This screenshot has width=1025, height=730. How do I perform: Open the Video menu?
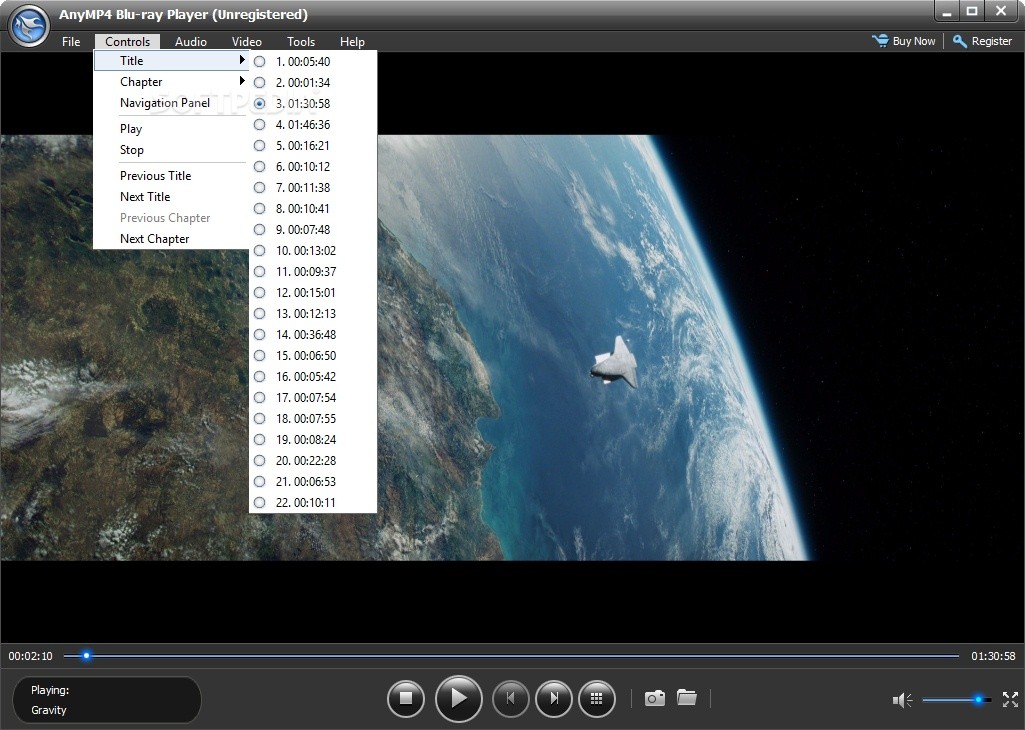pos(246,42)
